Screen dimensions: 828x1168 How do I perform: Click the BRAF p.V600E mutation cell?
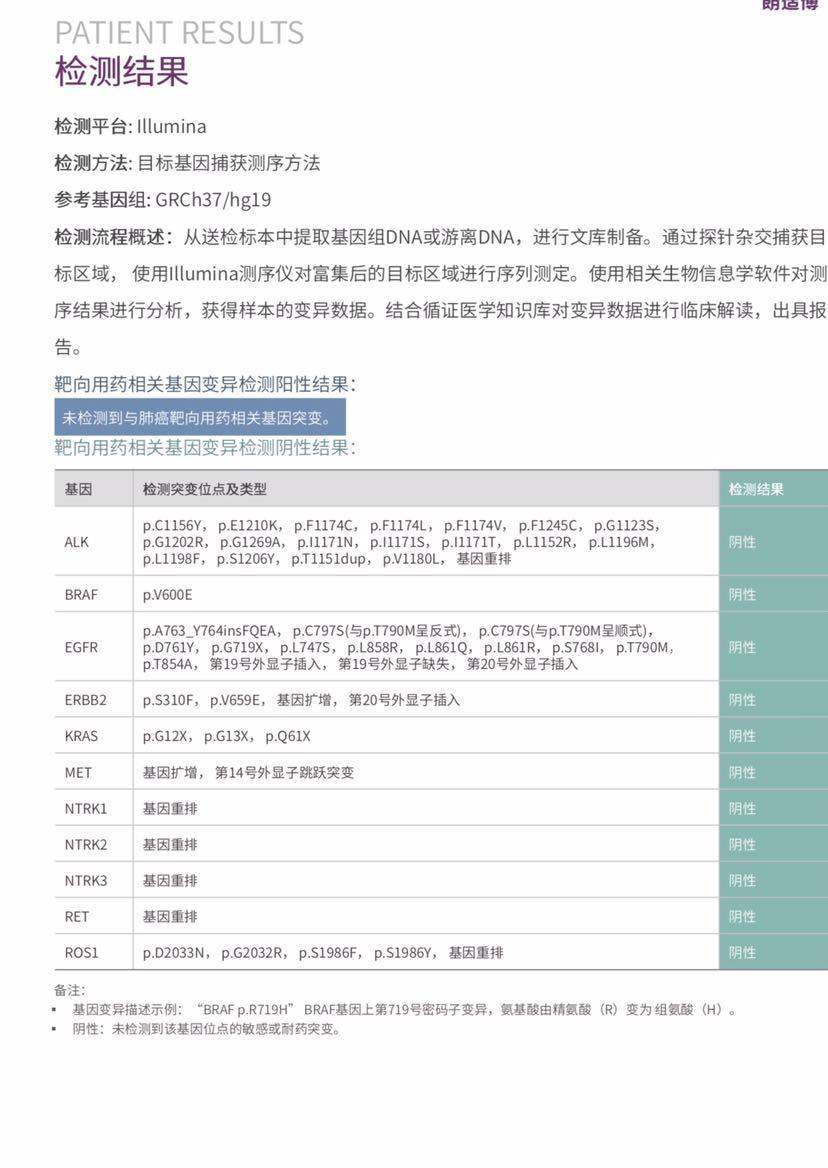pyautogui.click(x=168, y=594)
